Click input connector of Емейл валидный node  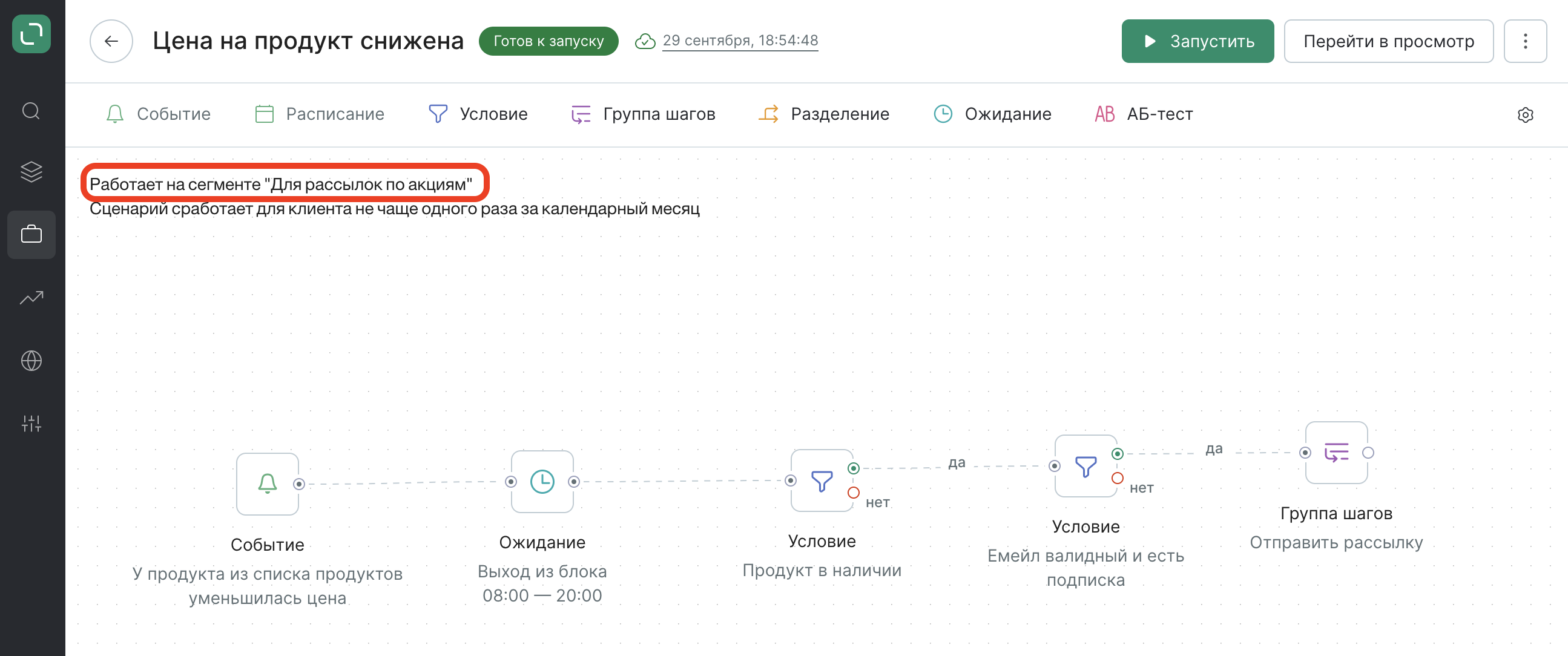tap(1054, 465)
